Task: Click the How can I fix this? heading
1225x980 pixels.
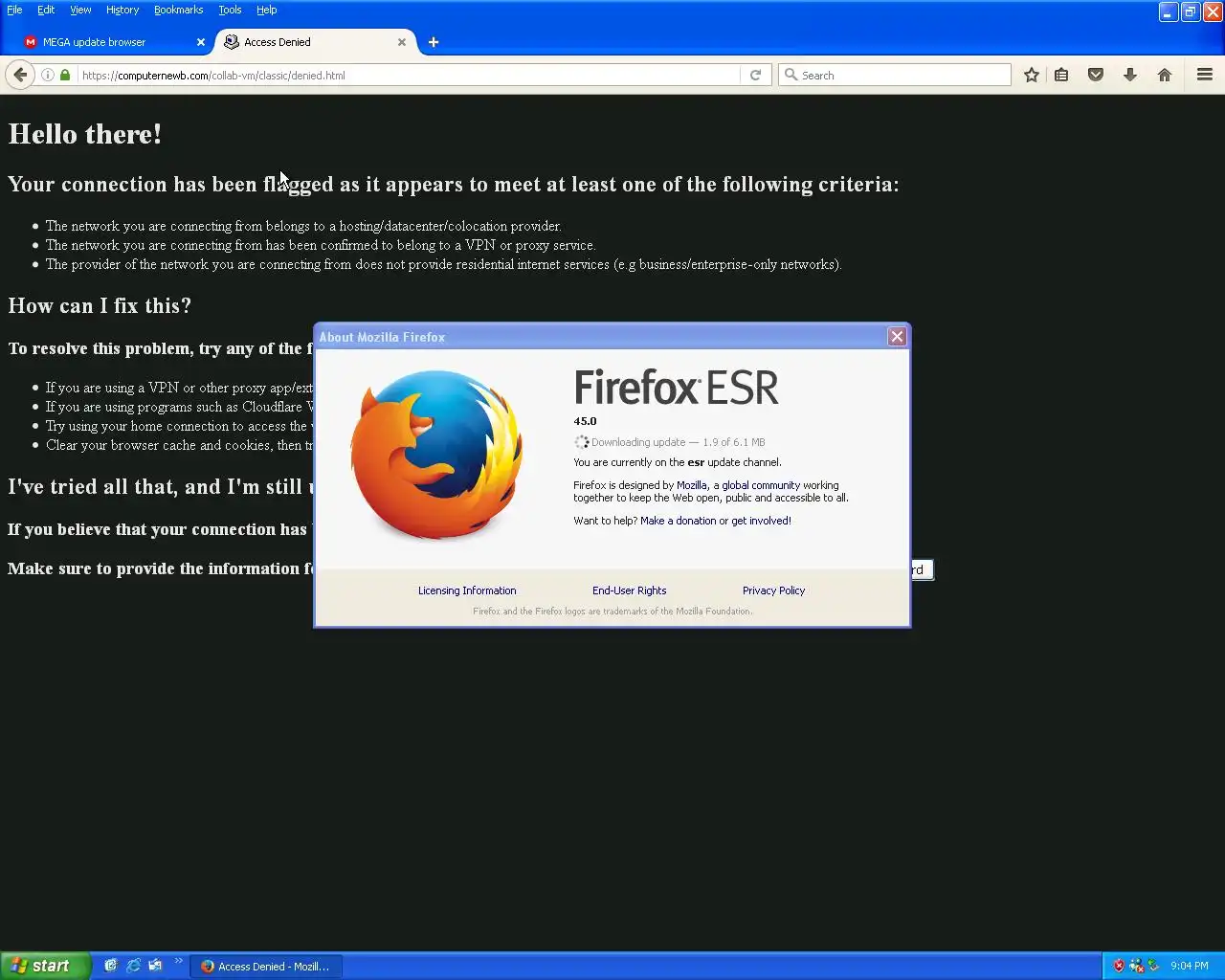Action: pyautogui.click(x=100, y=306)
